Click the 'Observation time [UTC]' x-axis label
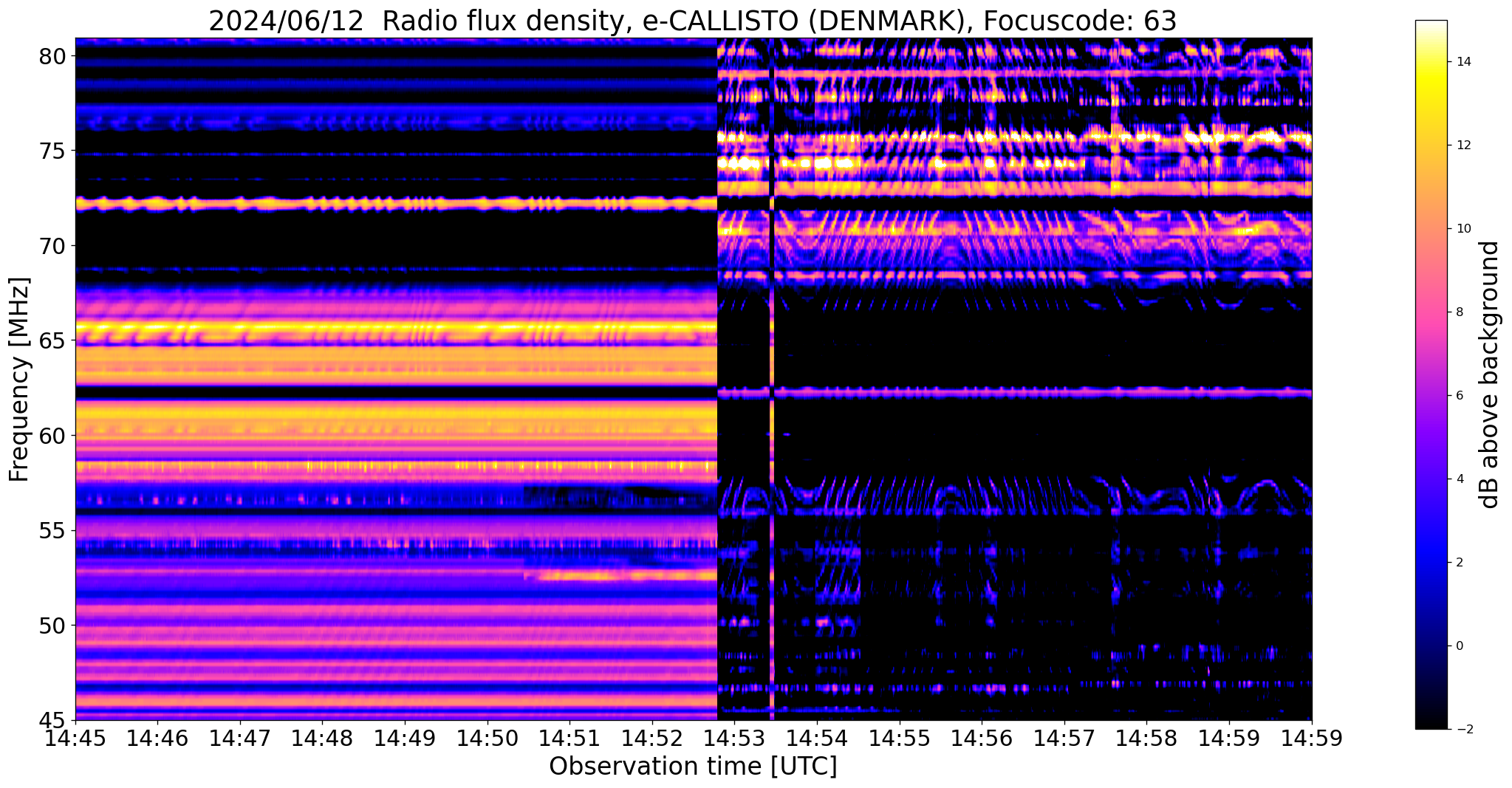This screenshot has width=1512, height=788. (x=693, y=767)
